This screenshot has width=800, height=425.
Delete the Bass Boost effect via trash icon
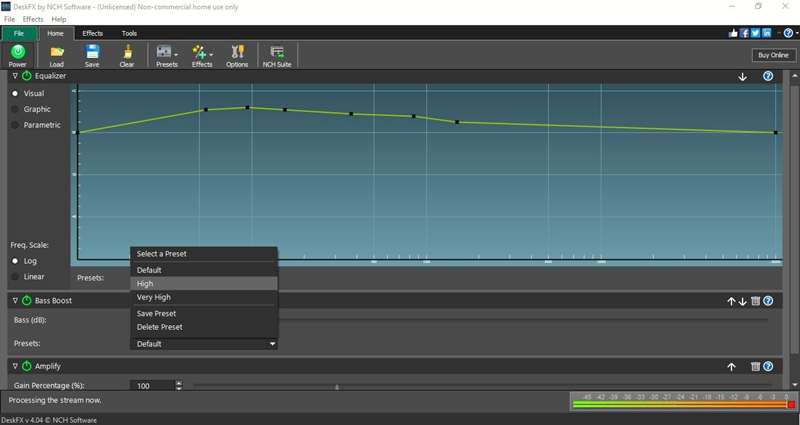point(756,301)
